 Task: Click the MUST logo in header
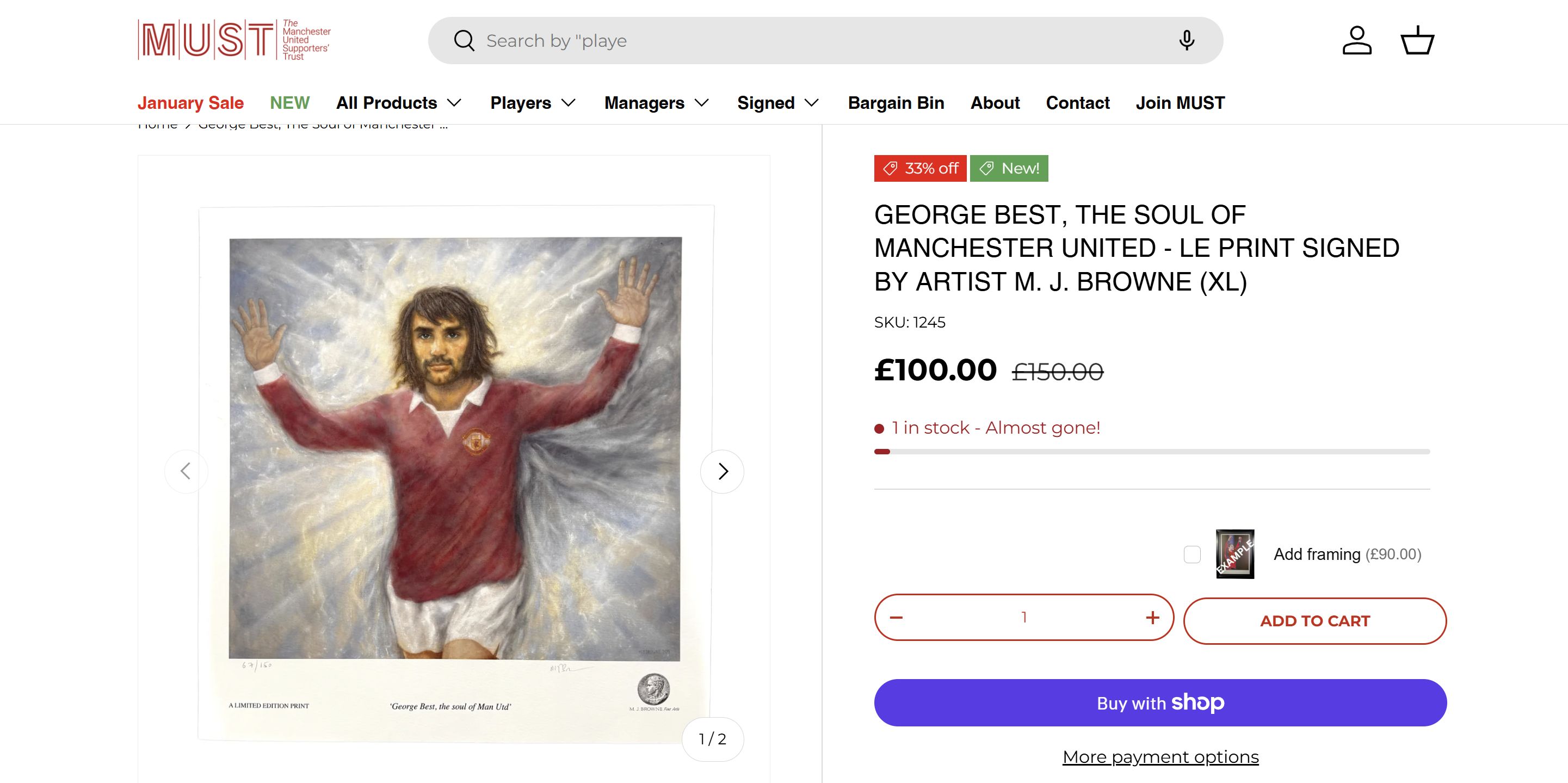(234, 40)
